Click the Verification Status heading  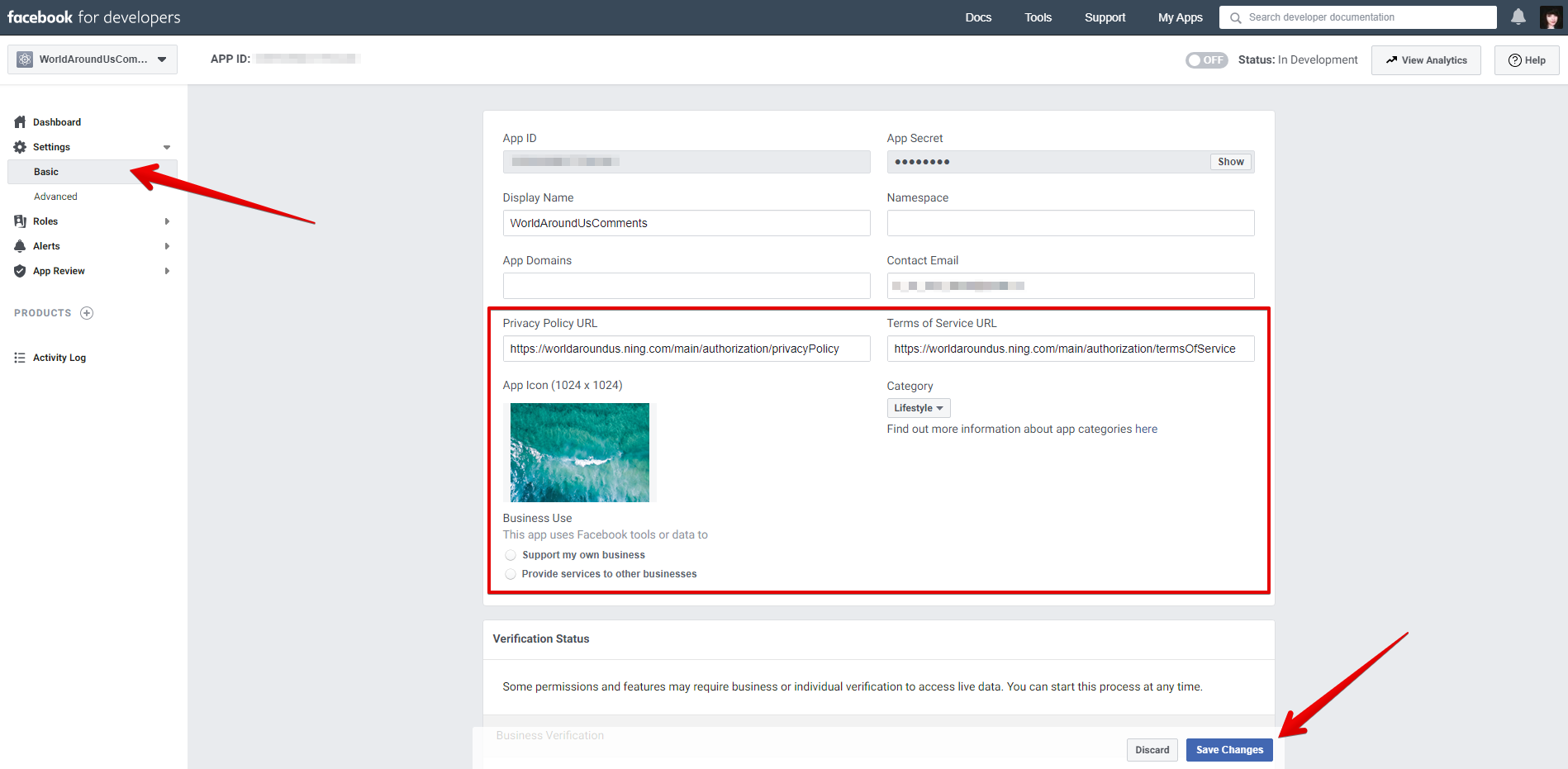(541, 639)
